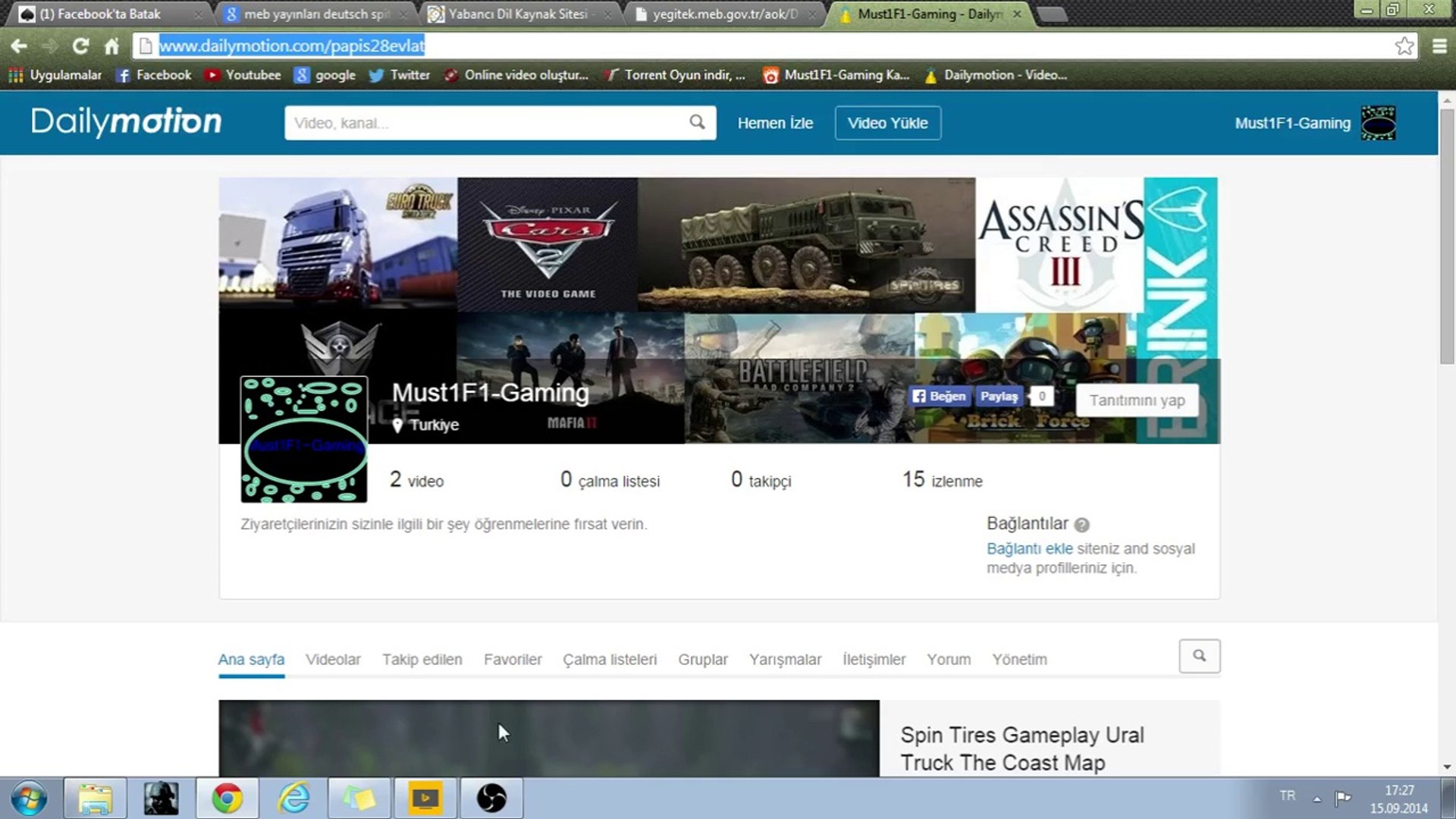Image resolution: width=1456 pixels, height=819 pixels.
Task: Open the 0 takipçi count
Action: click(x=761, y=479)
